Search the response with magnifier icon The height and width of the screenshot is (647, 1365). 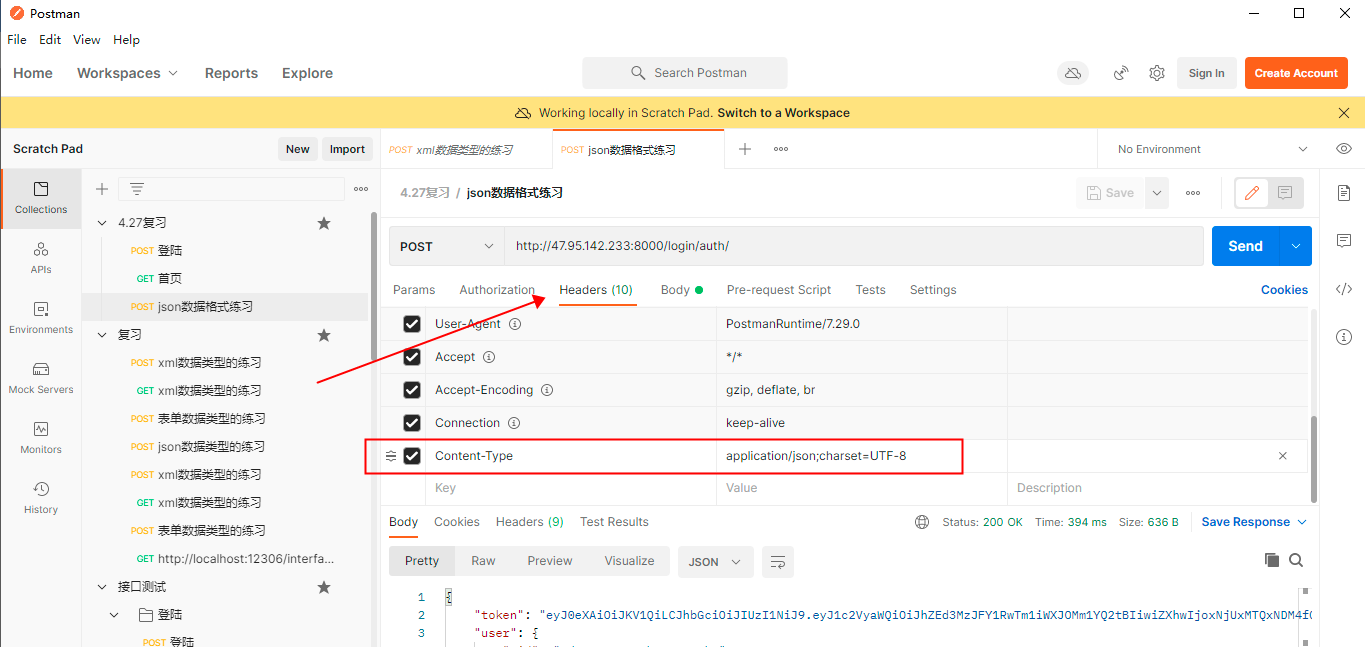coord(1296,560)
